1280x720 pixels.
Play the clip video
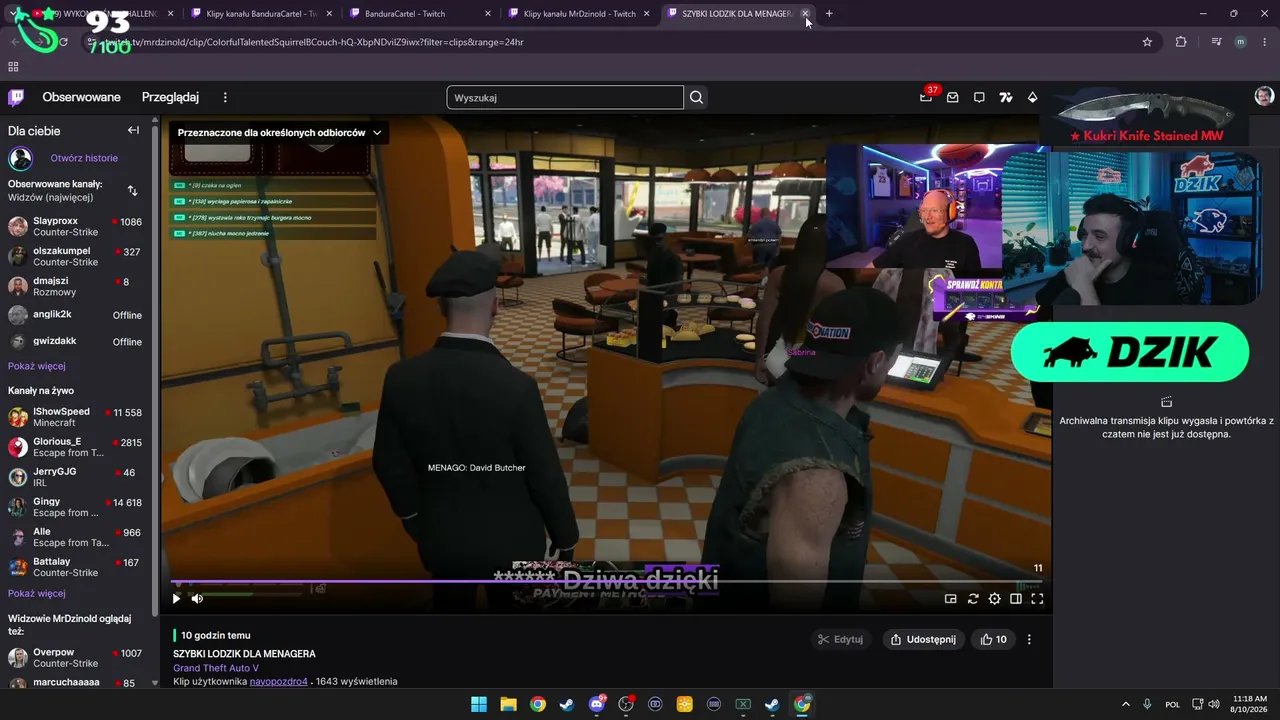pos(176,599)
